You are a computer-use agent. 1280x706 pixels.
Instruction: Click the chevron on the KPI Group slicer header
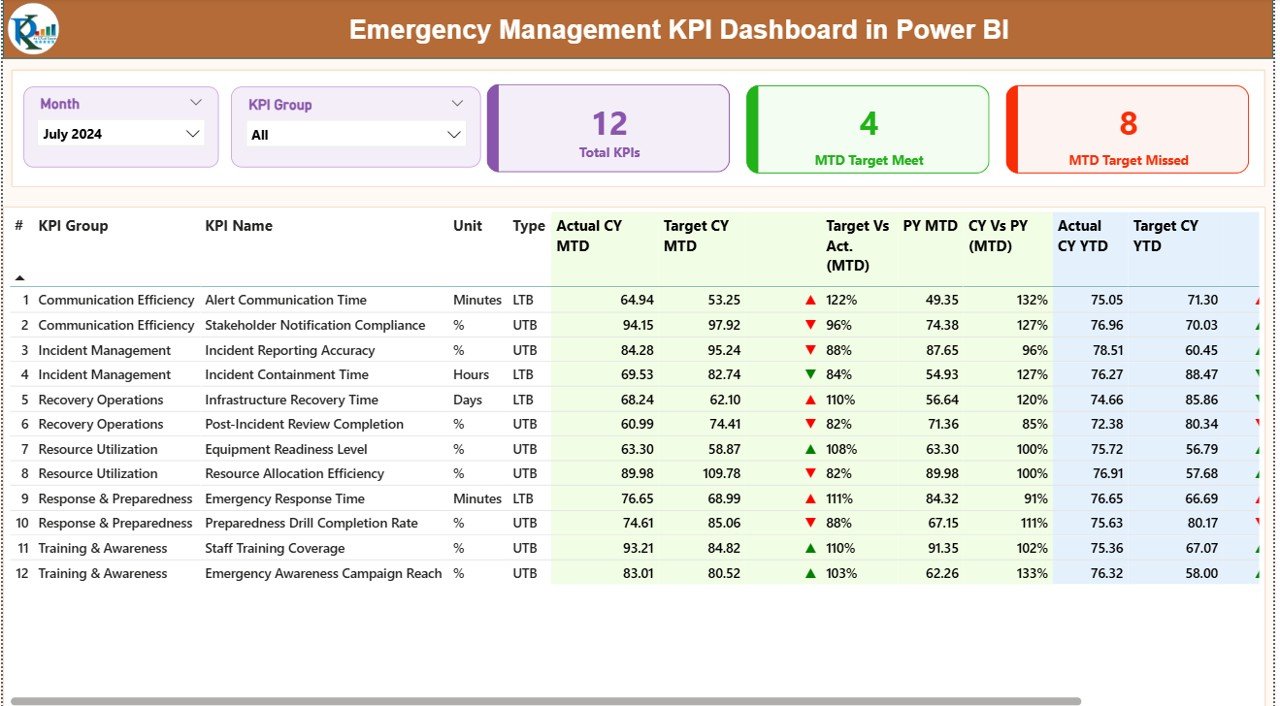click(x=458, y=102)
